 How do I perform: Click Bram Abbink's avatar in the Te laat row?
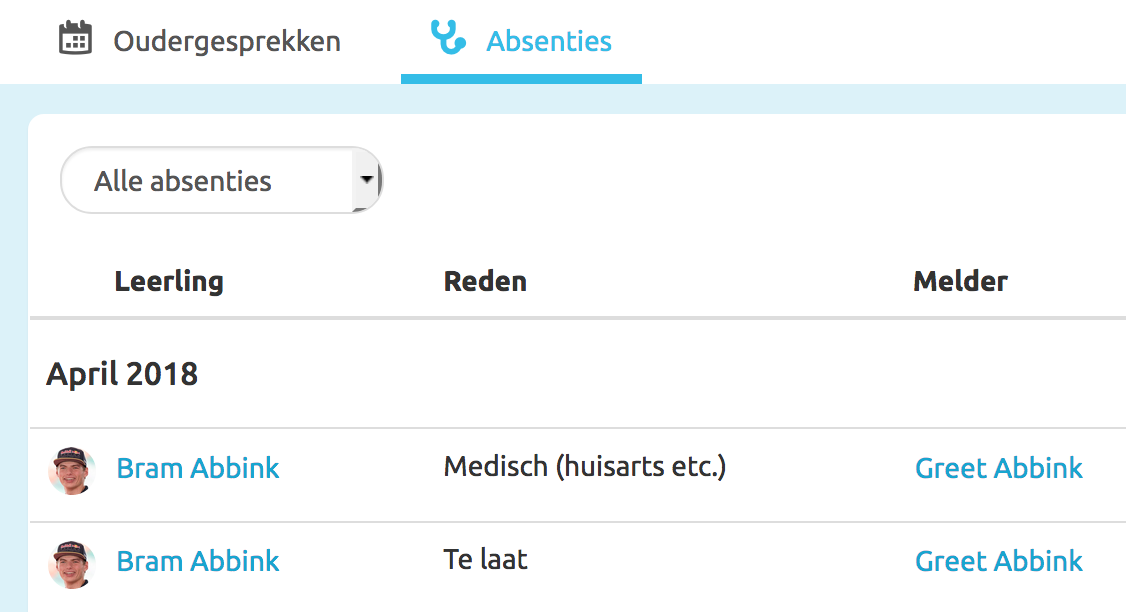coord(72,564)
